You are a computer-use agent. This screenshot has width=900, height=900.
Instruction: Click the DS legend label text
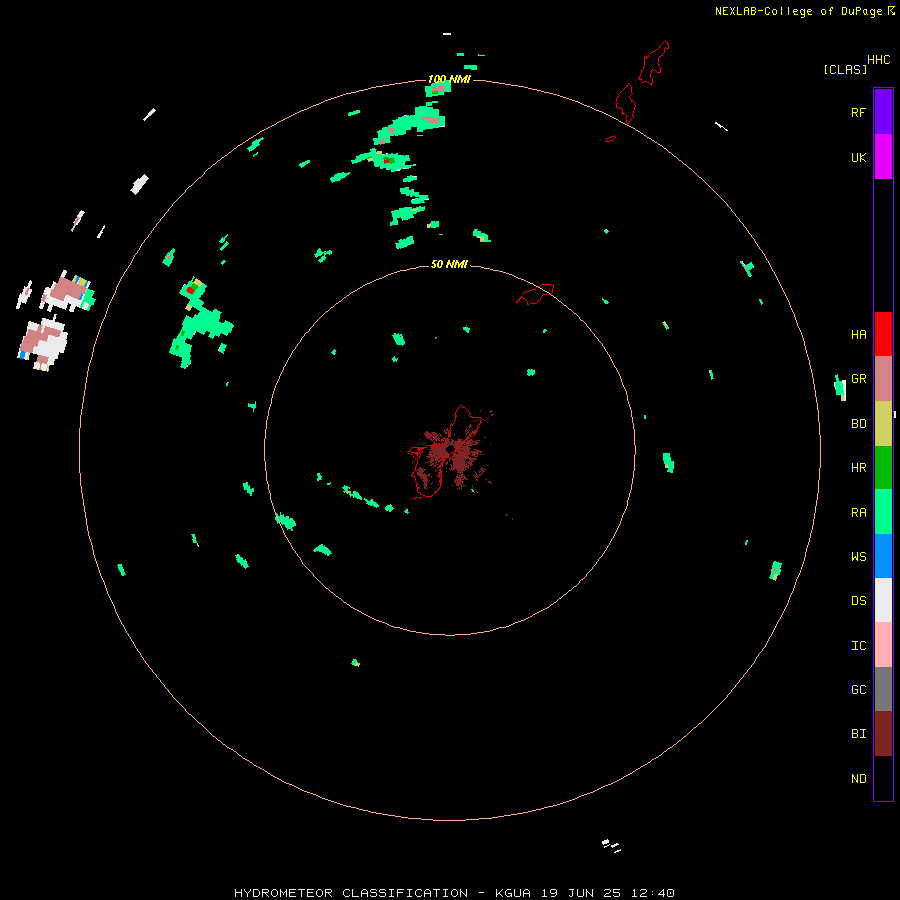859,601
